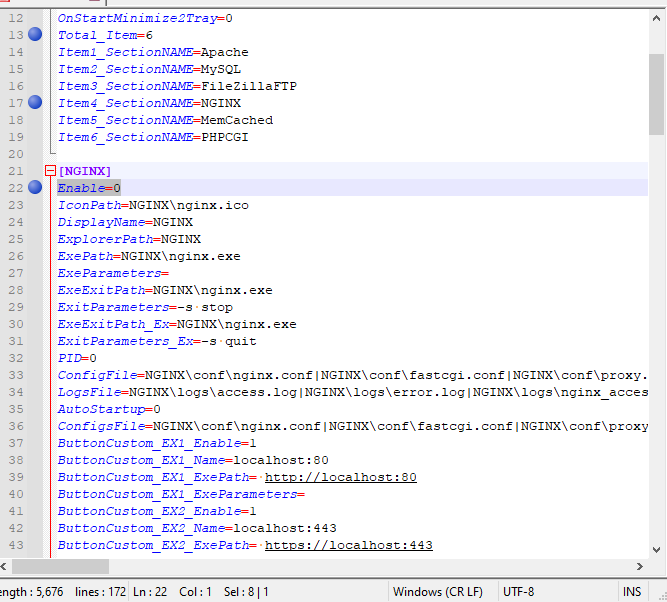Viewport: 667px width, 602px height.
Task: Click the Enable=0 line
Action: click(x=89, y=188)
